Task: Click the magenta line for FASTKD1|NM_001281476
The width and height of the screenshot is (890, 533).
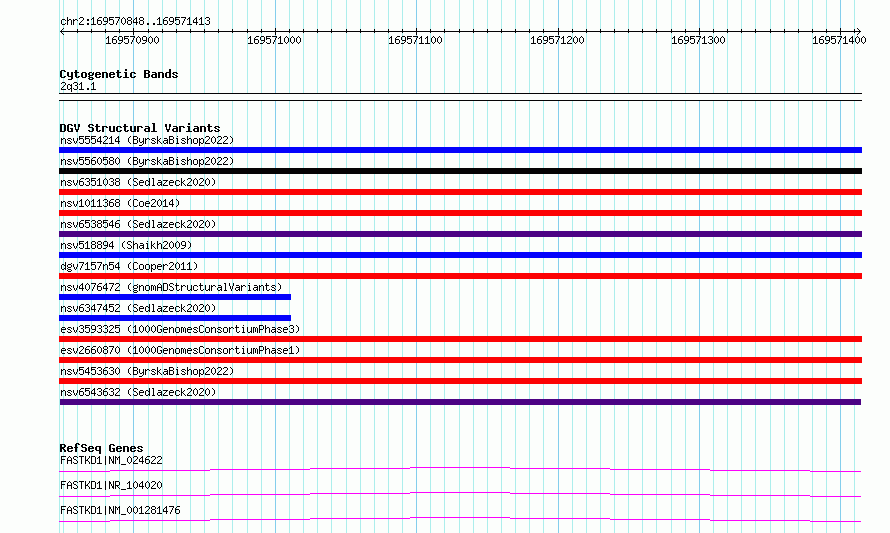Action: [x=460, y=519]
